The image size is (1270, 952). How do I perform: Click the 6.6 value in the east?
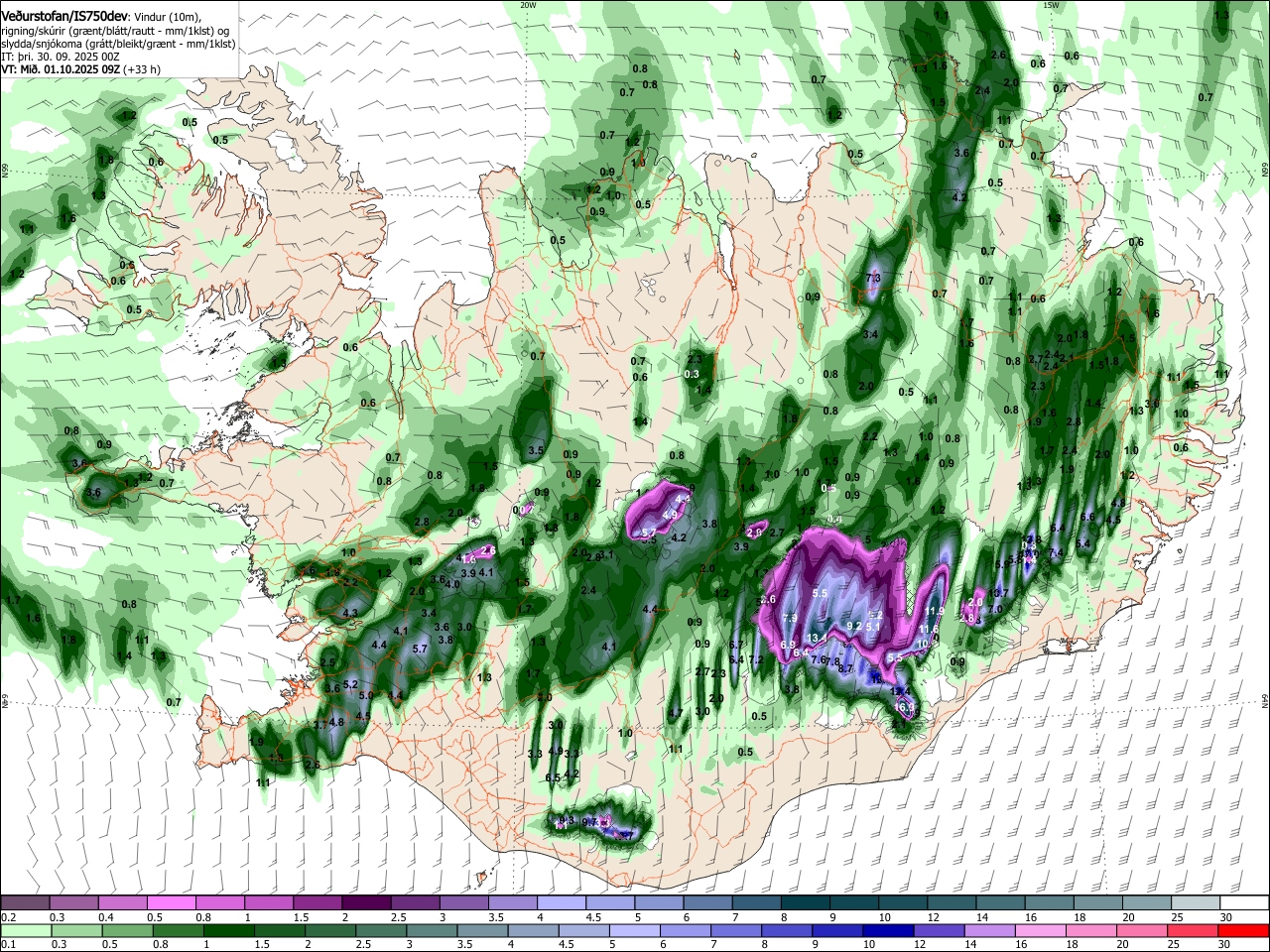(1087, 517)
